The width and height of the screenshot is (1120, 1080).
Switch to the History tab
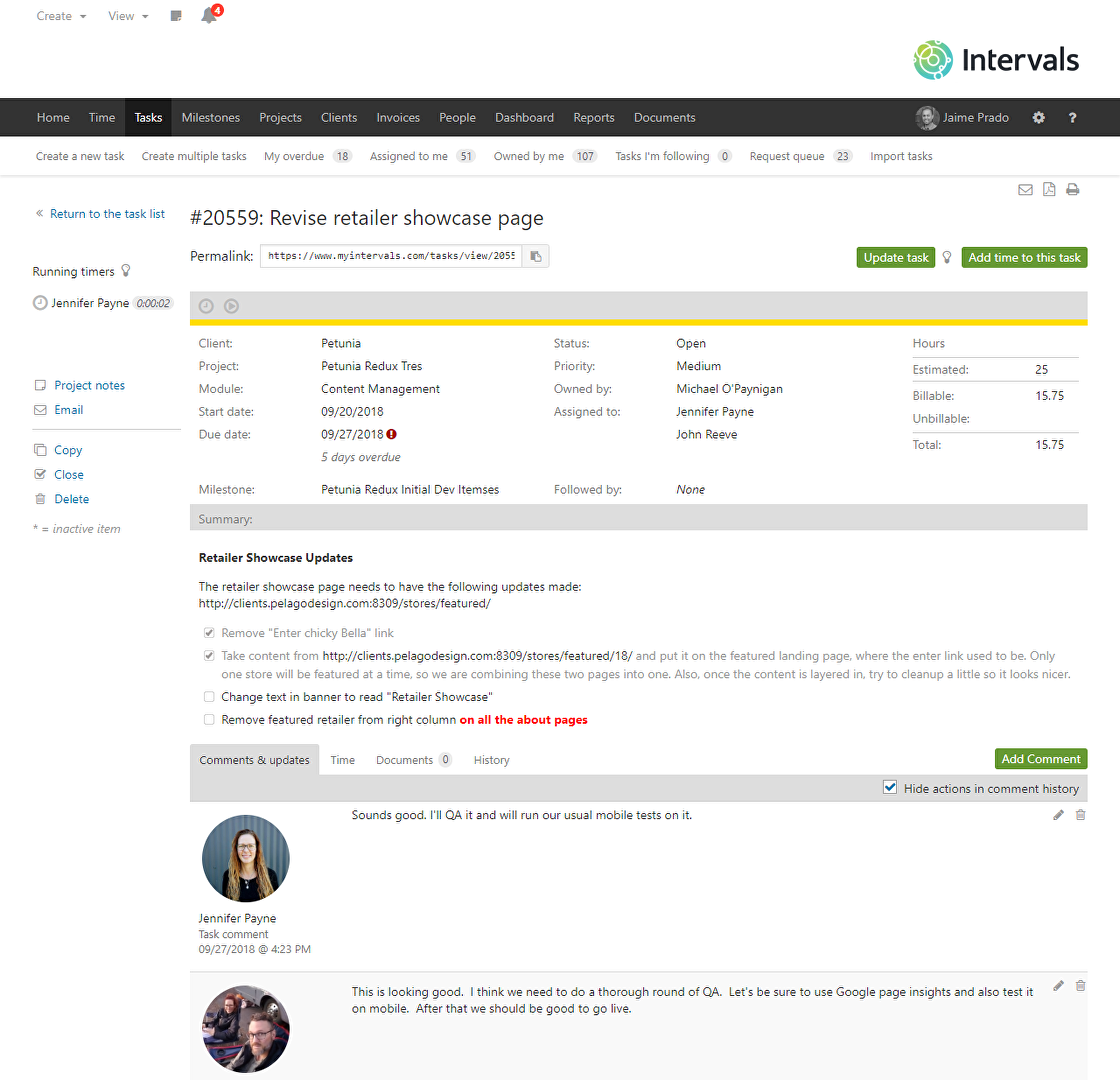pos(491,760)
